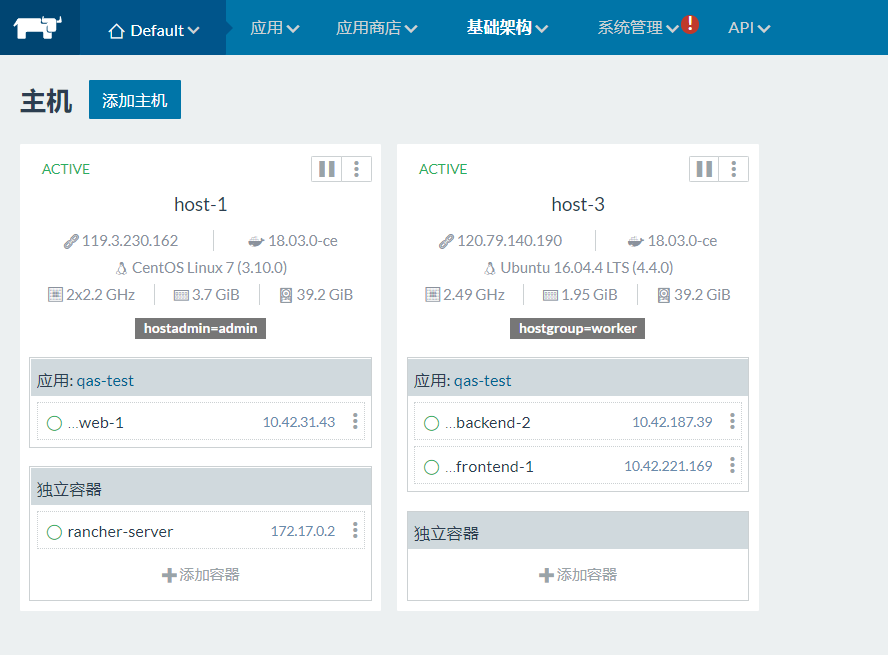Open qas-test stack link on host-3
Screen dimensions: 888x655
click(483, 380)
